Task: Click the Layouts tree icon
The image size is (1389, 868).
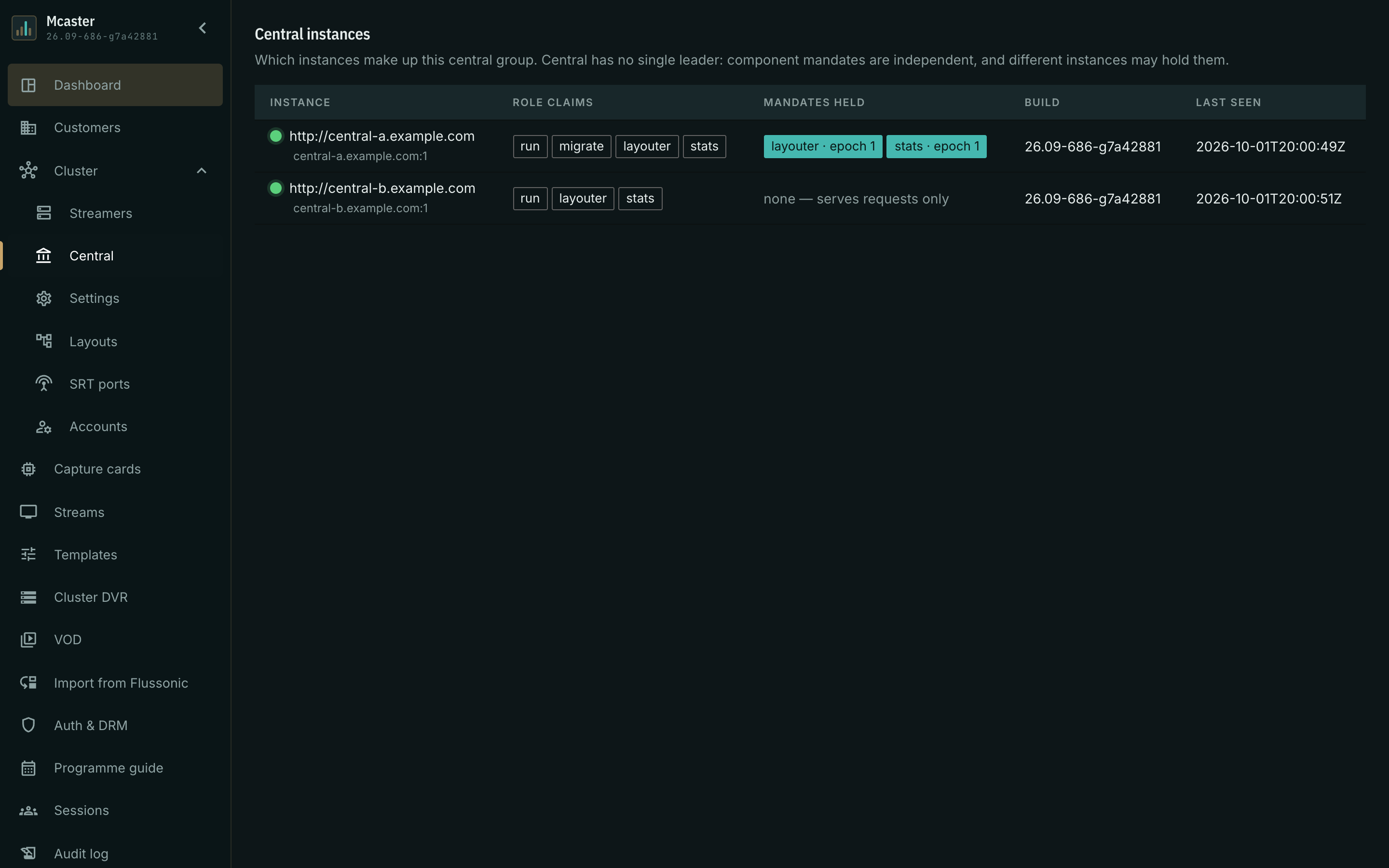Action: point(43,341)
